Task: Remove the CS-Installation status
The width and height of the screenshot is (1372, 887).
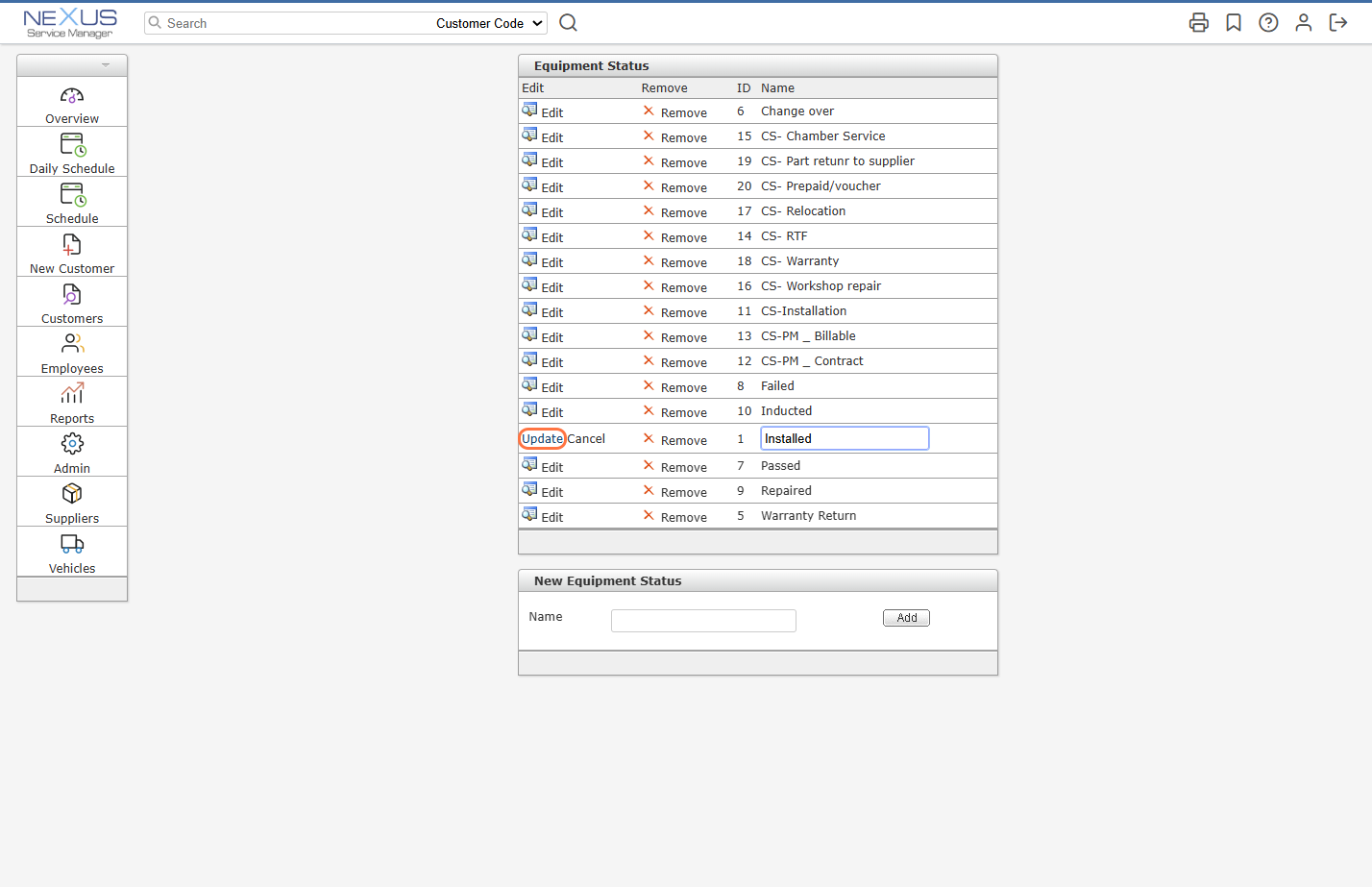Action: coord(674,312)
